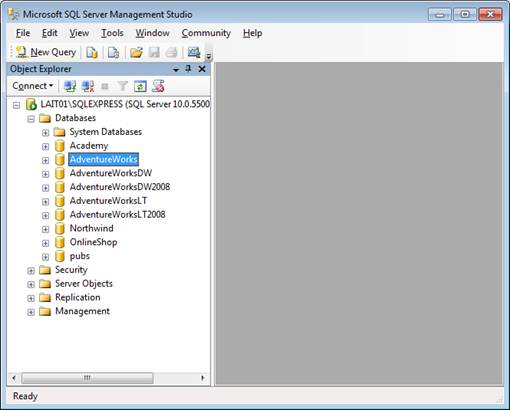The height and width of the screenshot is (410, 510).
Task: Click the Open File folder icon
Action: click(x=136, y=52)
